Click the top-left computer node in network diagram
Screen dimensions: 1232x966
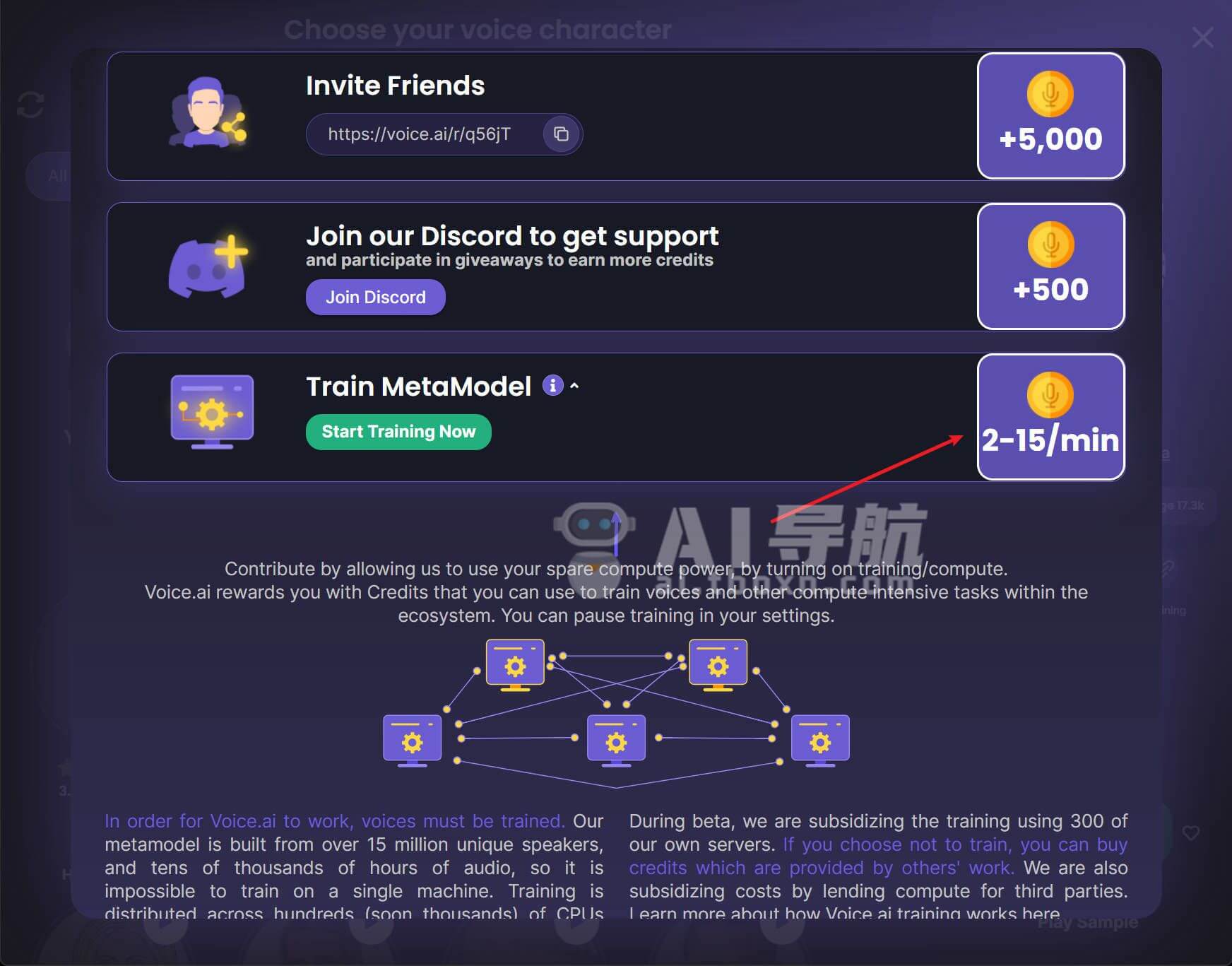click(515, 665)
